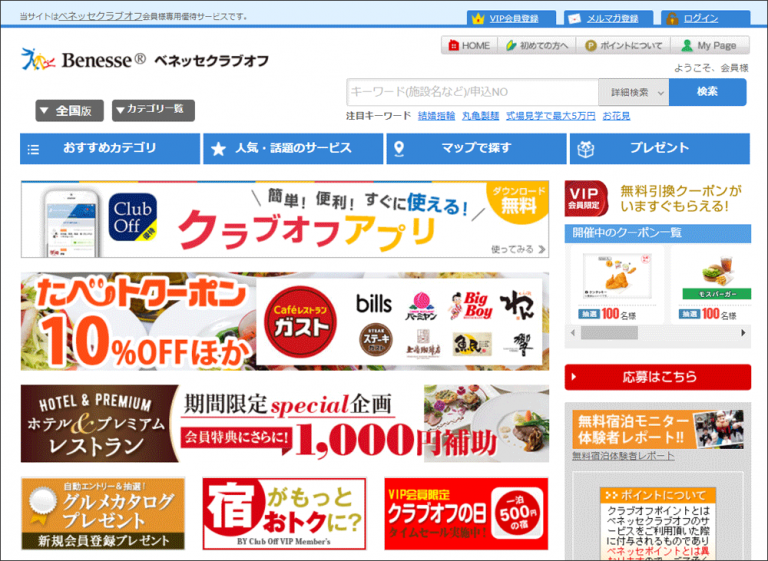
Task: Click the My Page person icon
Action: coord(687,46)
